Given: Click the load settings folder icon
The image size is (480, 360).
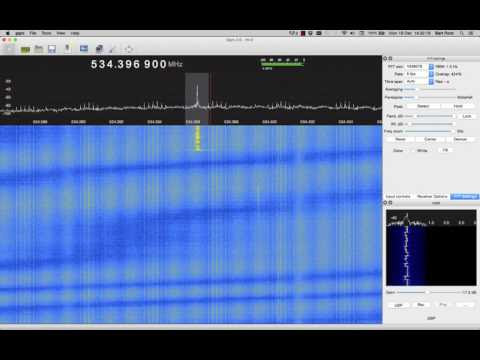Looking at the screenshot, I should tap(39, 49).
